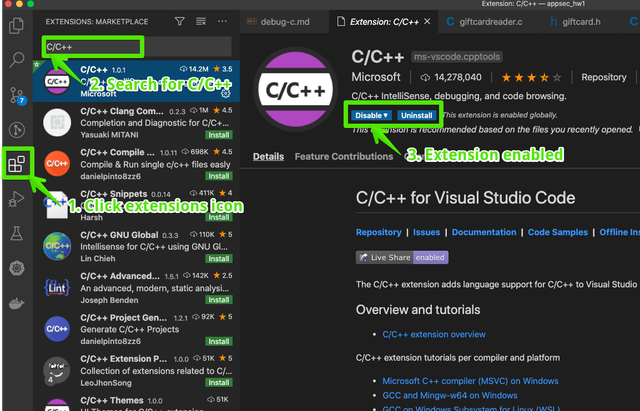Install C/C++ Clang Completion extension
The image size is (640, 411).
[219, 135]
